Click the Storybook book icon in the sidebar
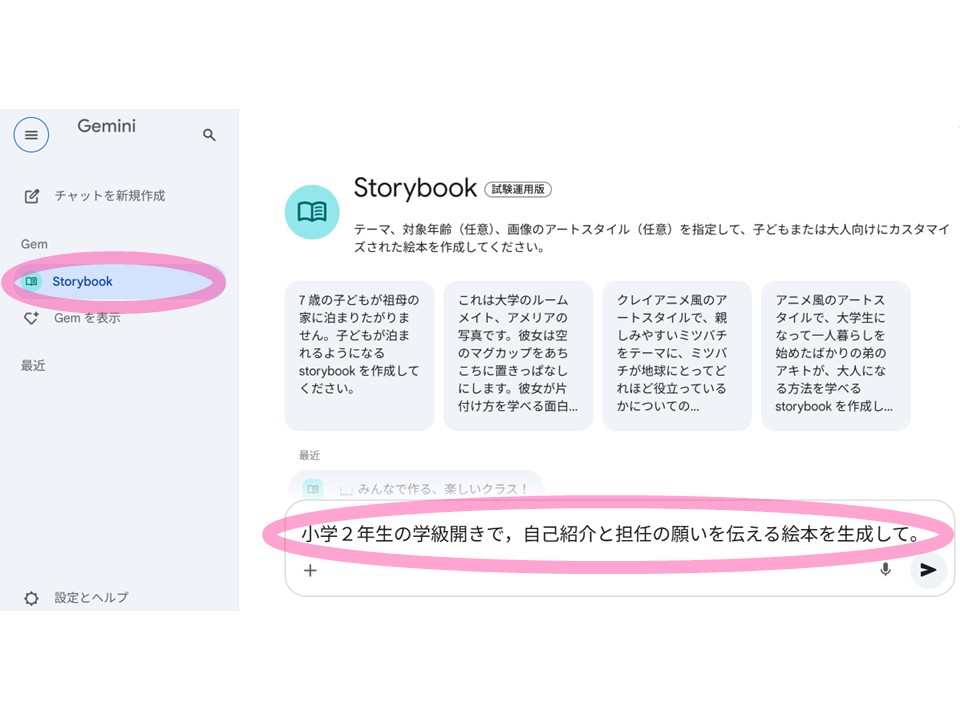 31,281
